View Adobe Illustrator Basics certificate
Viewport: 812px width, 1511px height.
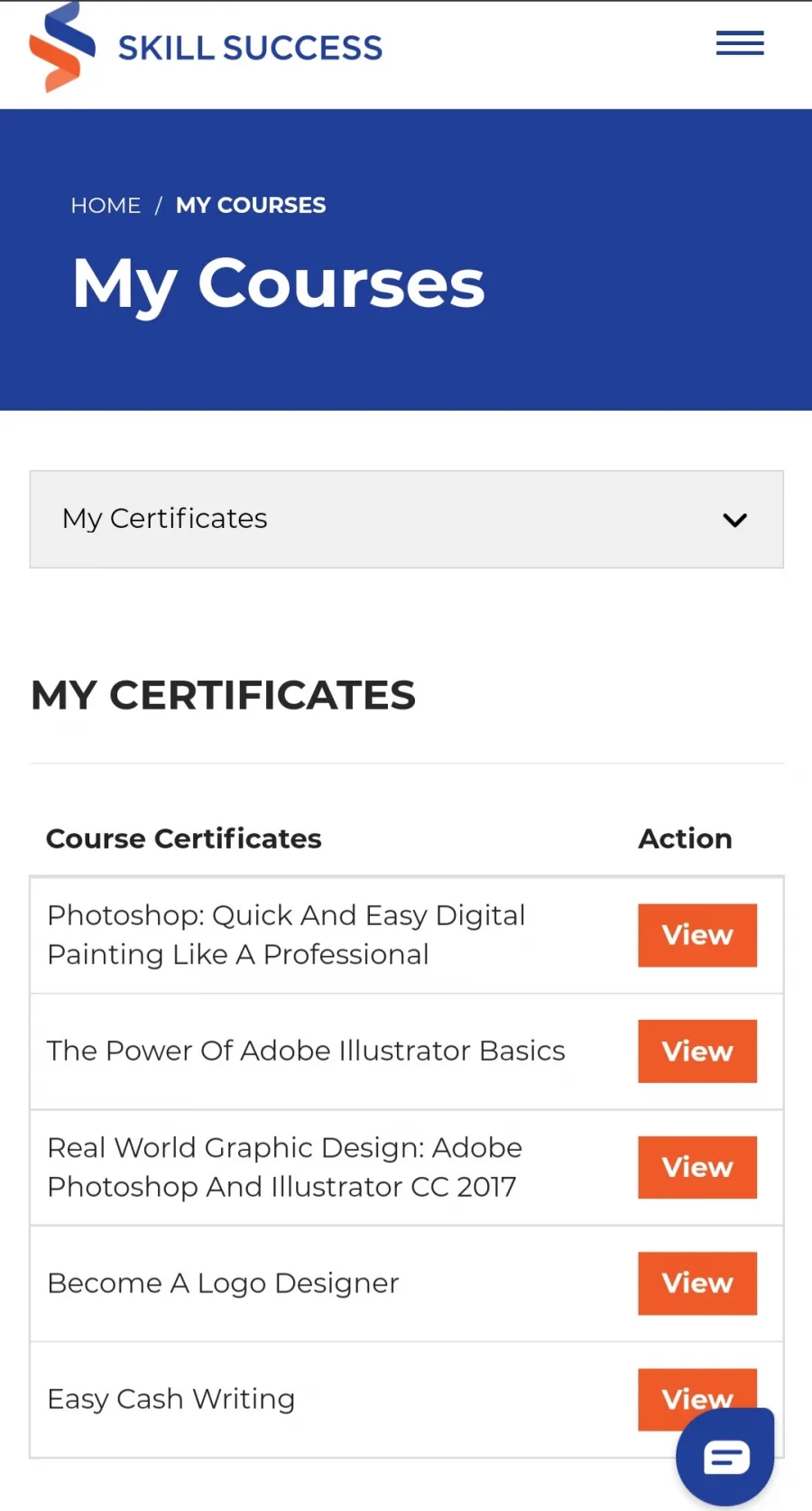697,1052
